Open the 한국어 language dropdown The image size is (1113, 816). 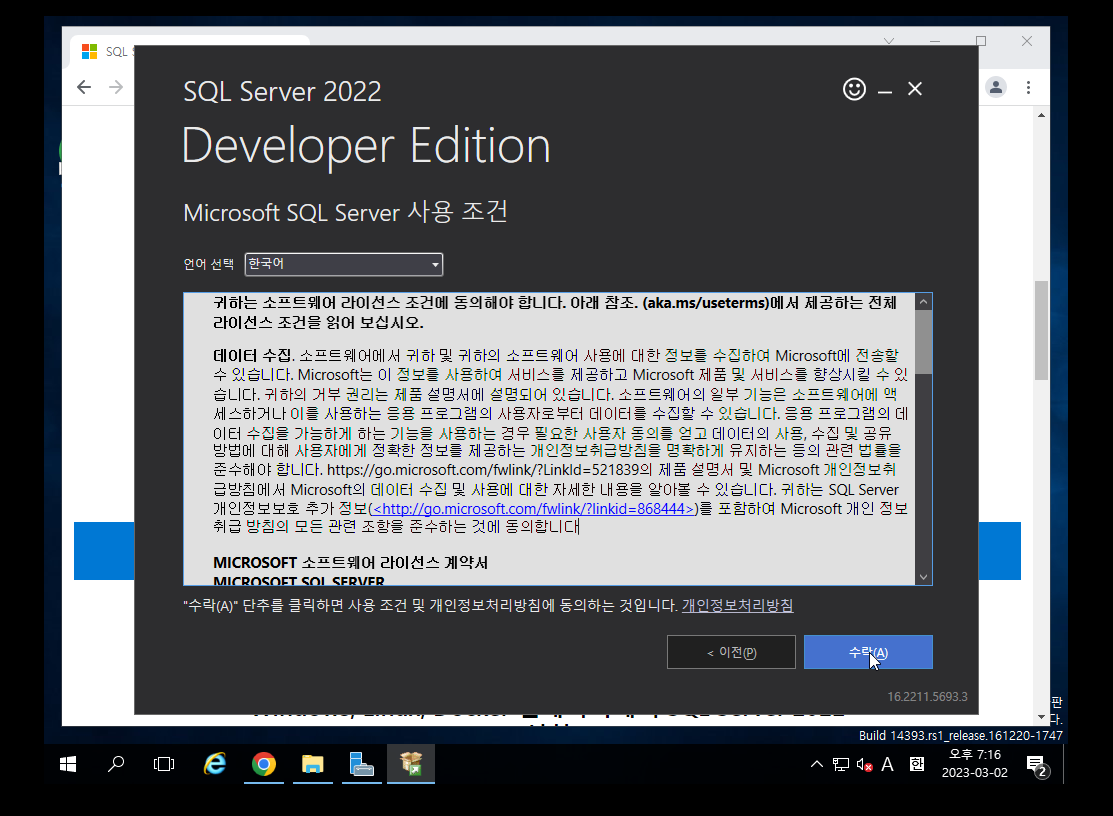click(344, 264)
